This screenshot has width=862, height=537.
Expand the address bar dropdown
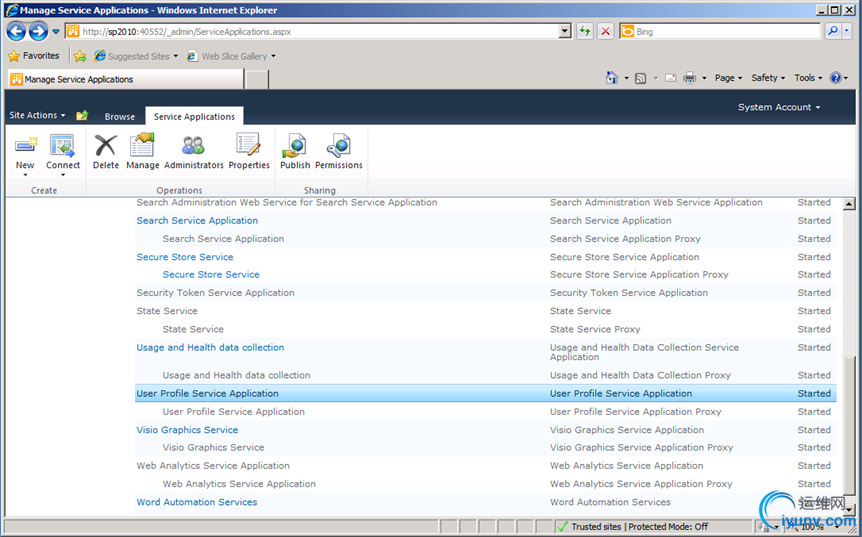pyautogui.click(x=565, y=31)
